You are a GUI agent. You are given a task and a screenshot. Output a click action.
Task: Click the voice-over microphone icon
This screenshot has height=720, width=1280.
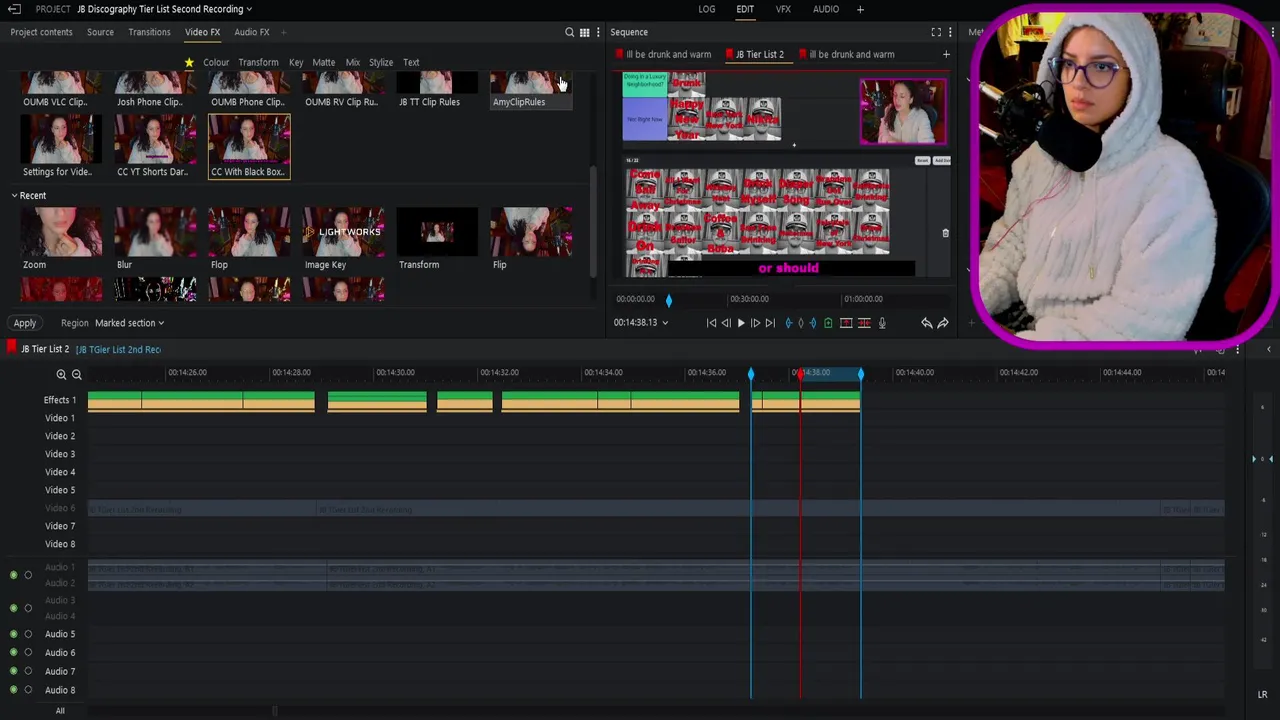tap(882, 323)
